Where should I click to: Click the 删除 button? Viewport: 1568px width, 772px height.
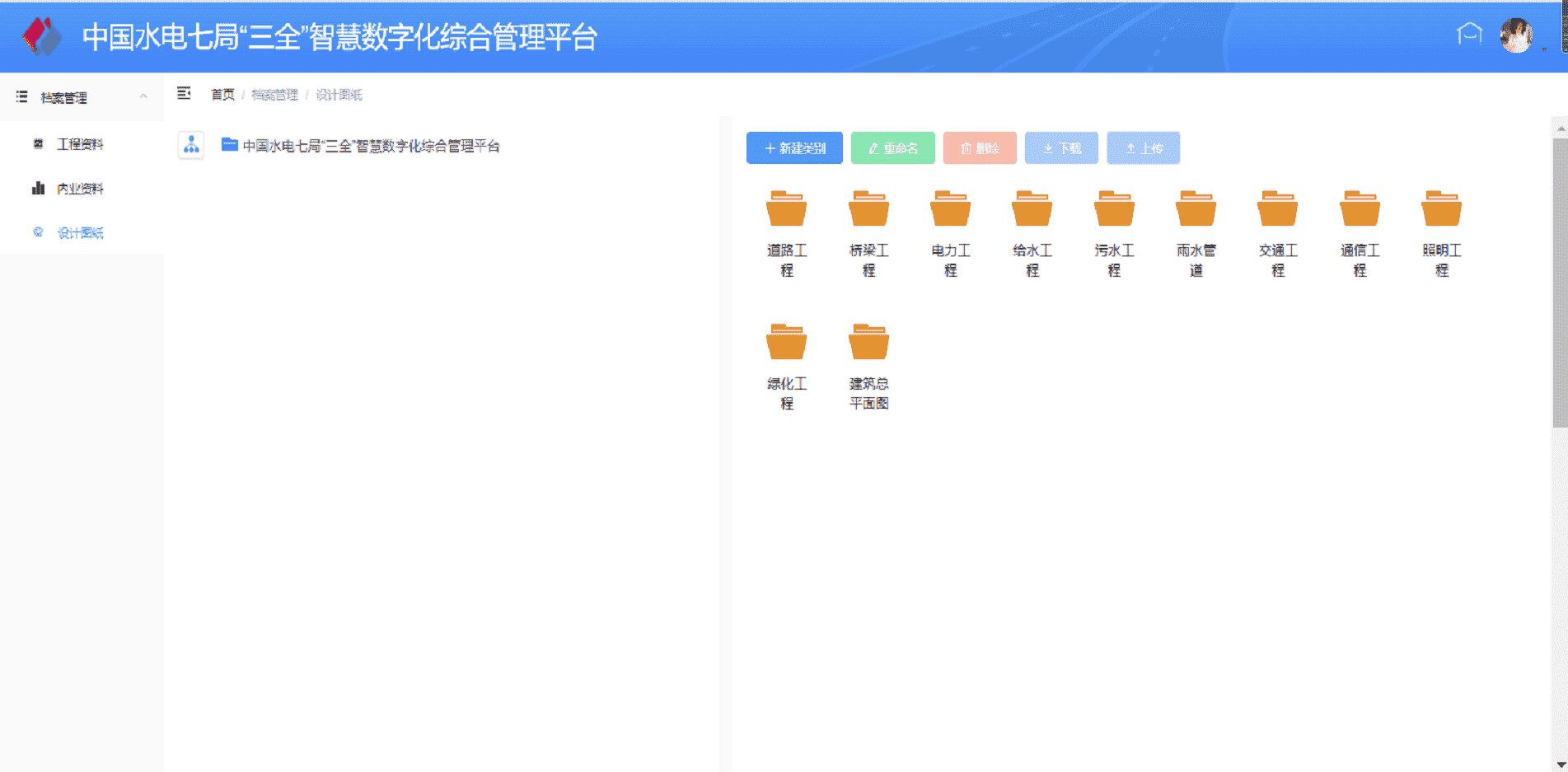pos(979,148)
